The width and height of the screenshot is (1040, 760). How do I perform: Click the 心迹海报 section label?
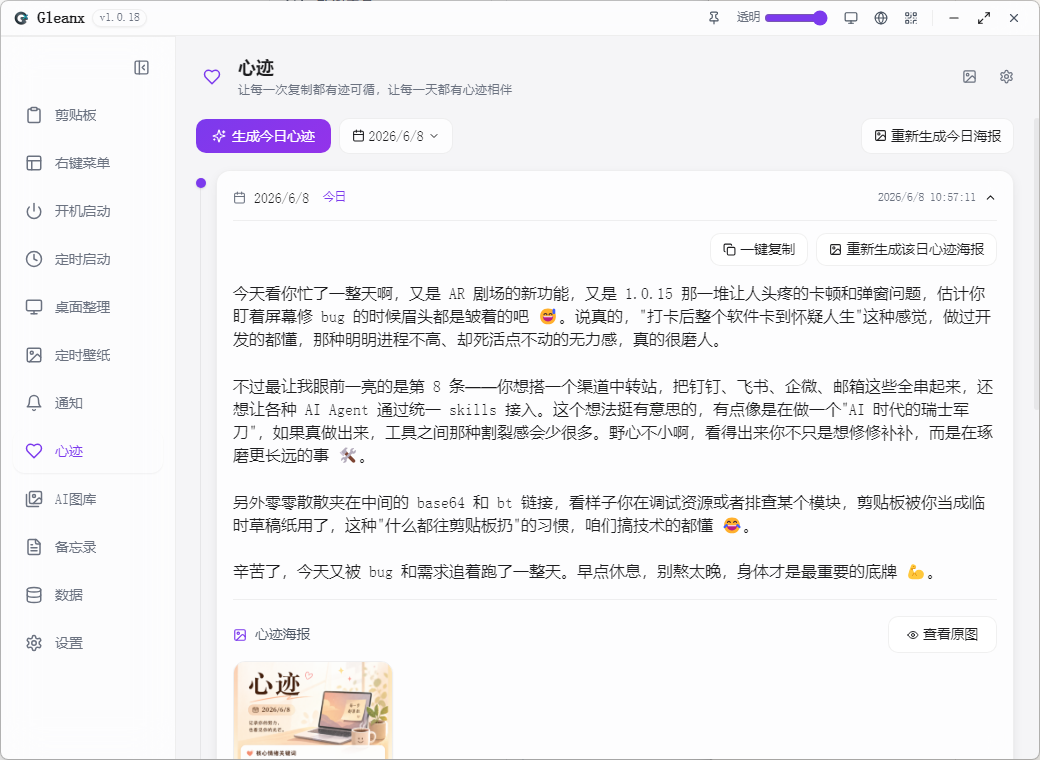283,635
